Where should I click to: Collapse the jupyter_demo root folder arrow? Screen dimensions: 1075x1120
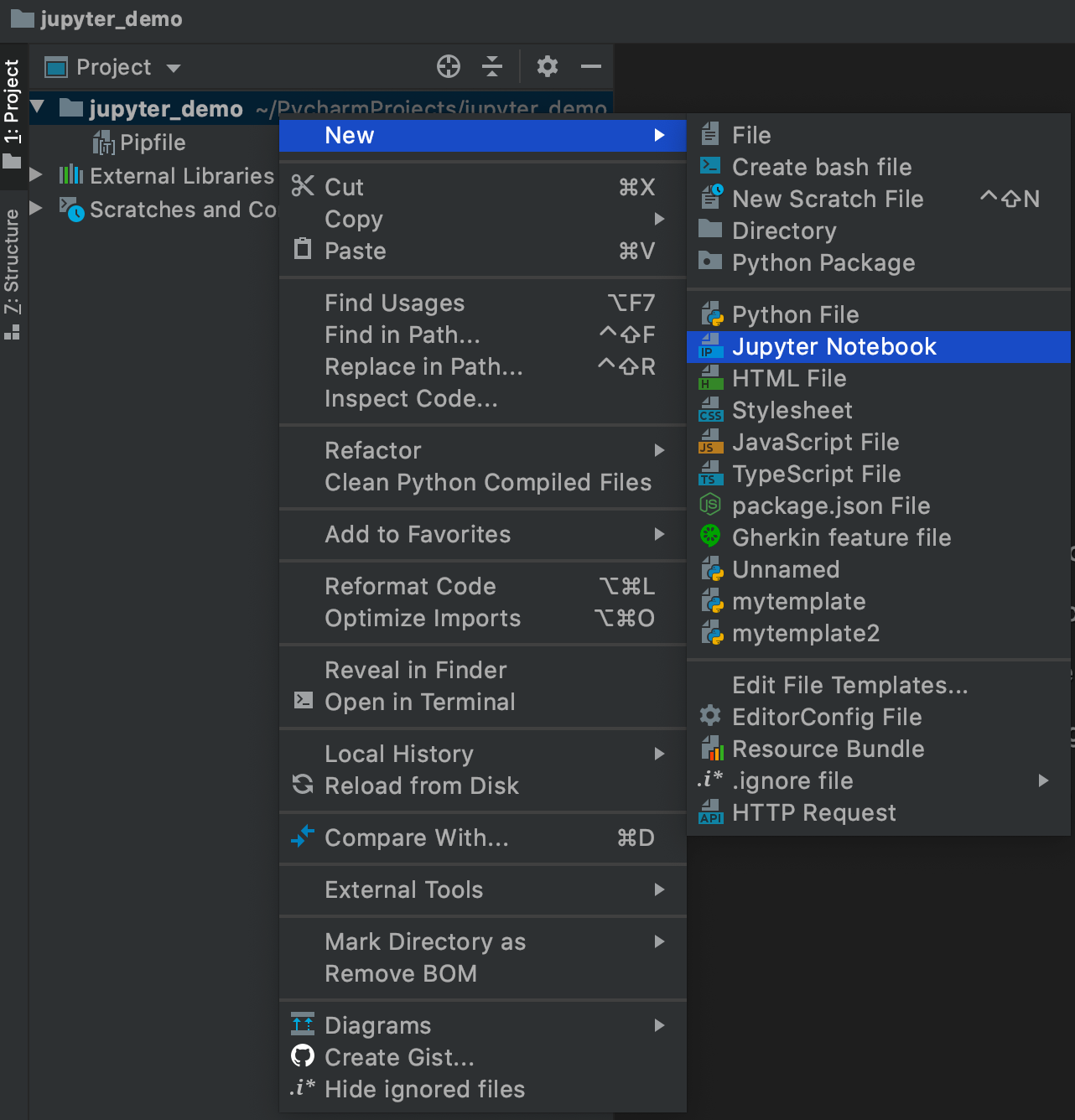pyautogui.click(x=38, y=106)
